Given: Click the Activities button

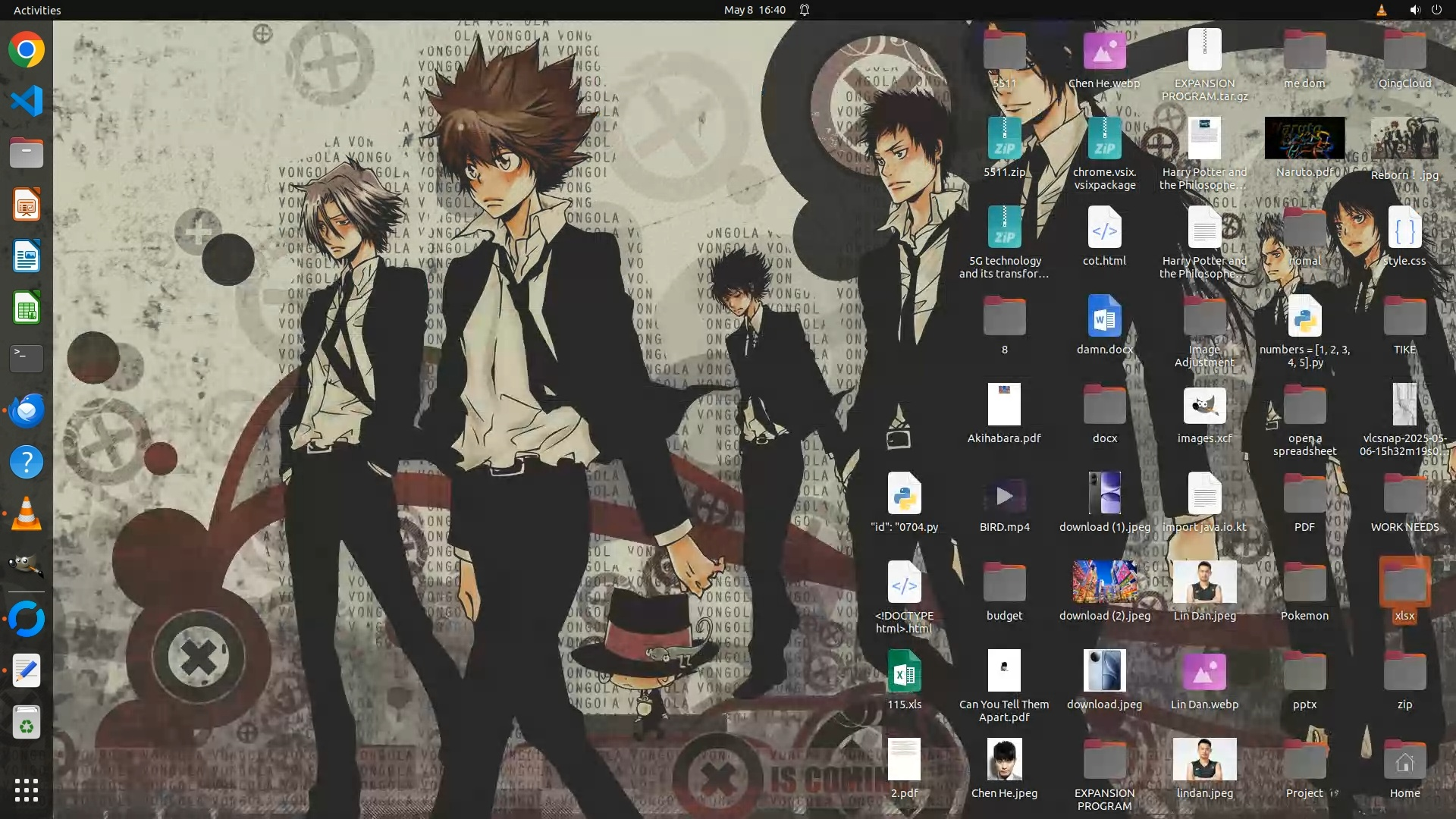Looking at the screenshot, I should [37, 10].
